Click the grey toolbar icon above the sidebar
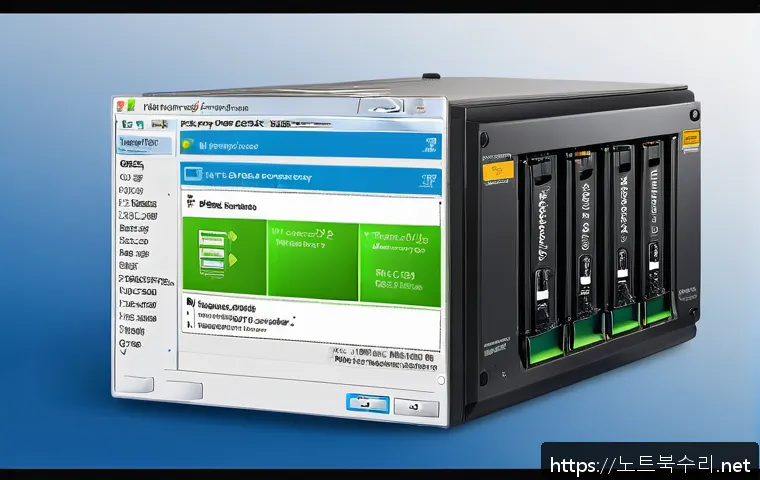The image size is (760, 480). 159,125
